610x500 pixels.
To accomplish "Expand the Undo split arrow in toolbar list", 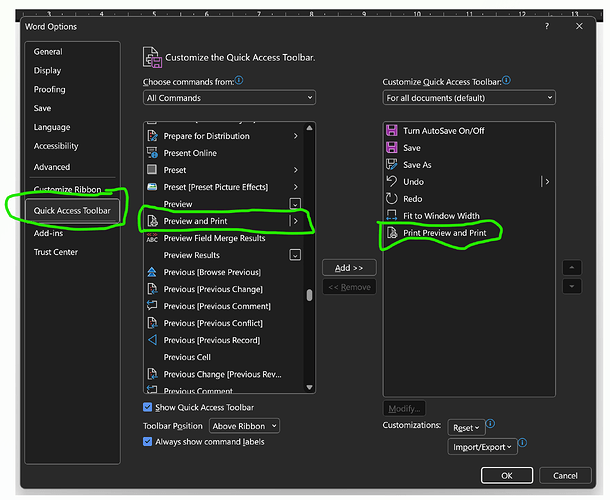I will point(547,181).
